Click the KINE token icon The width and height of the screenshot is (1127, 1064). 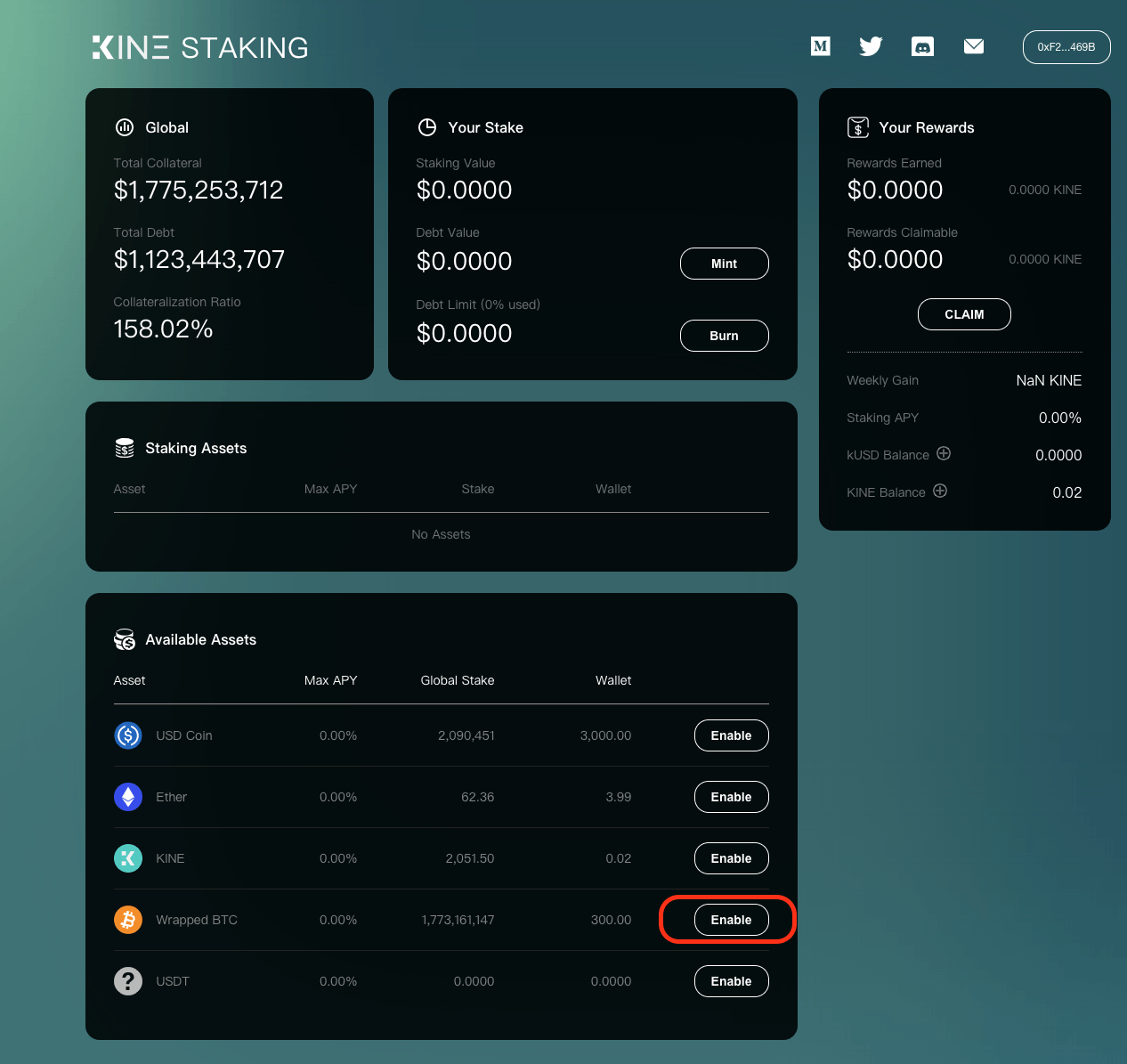click(x=128, y=858)
